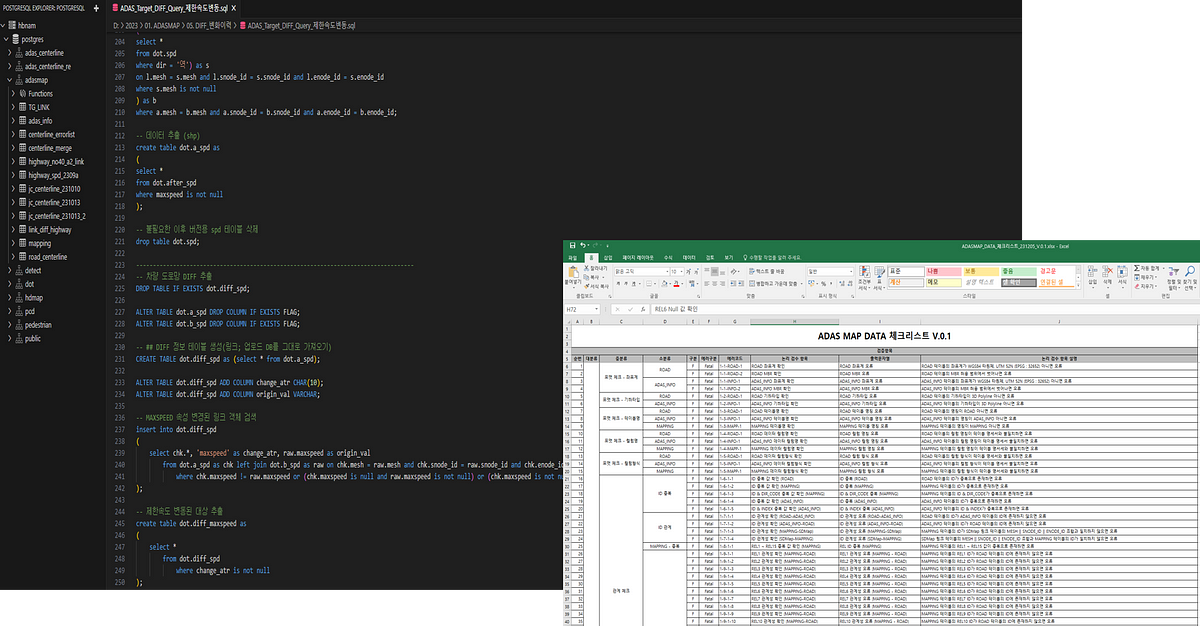Screen dimensions: 1200x626
Task: Open the 수식 (Formulas) ribbon tab
Action: click(x=668, y=258)
